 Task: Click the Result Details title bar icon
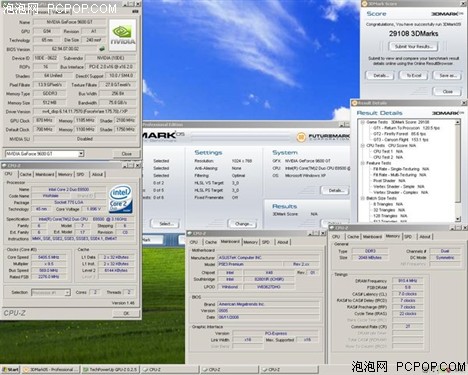click(x=355, y=103)
